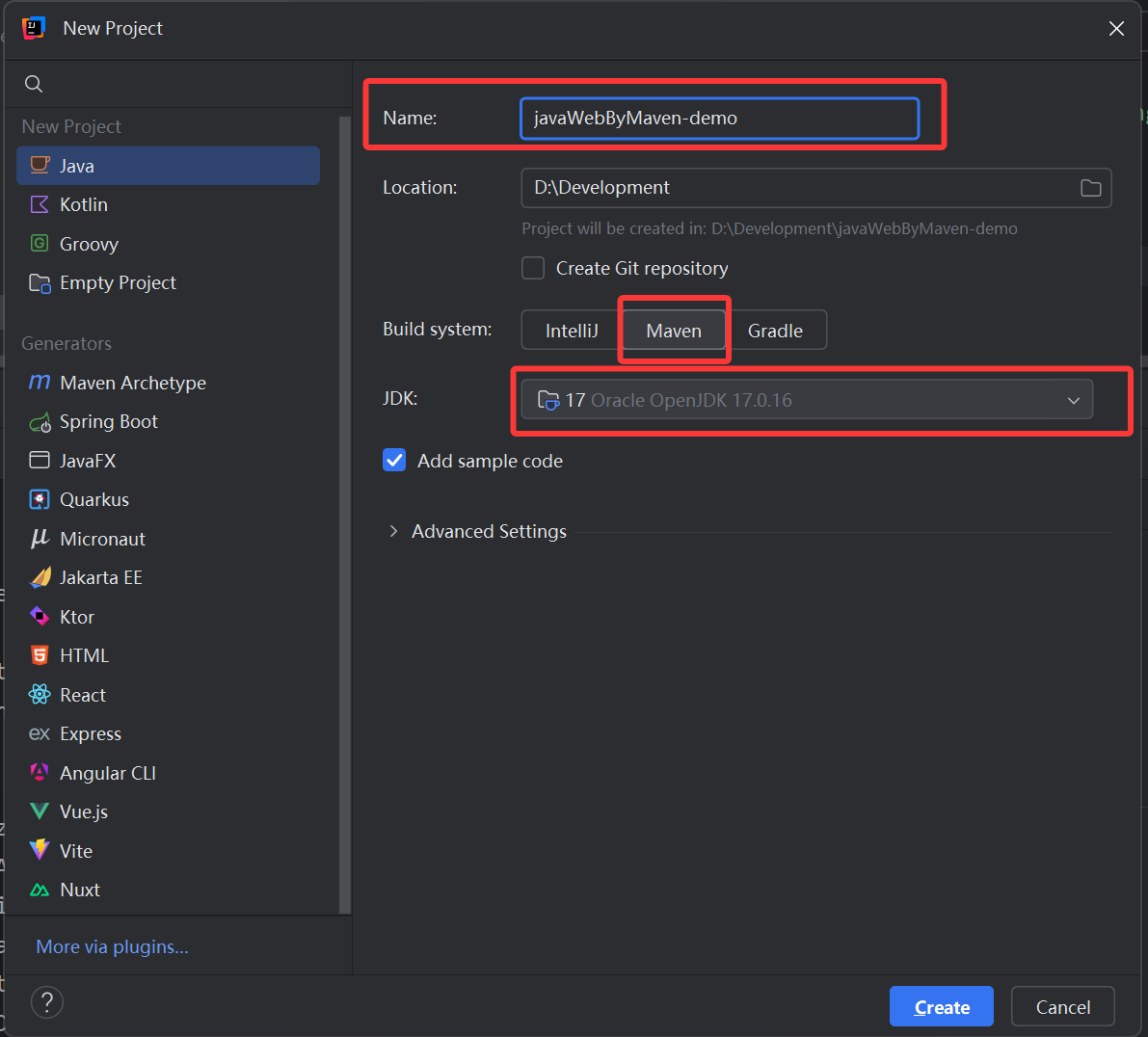Click the Micronaut mu icon
The width and height of the screenshot is (1148, 1037).
(40, 539)
